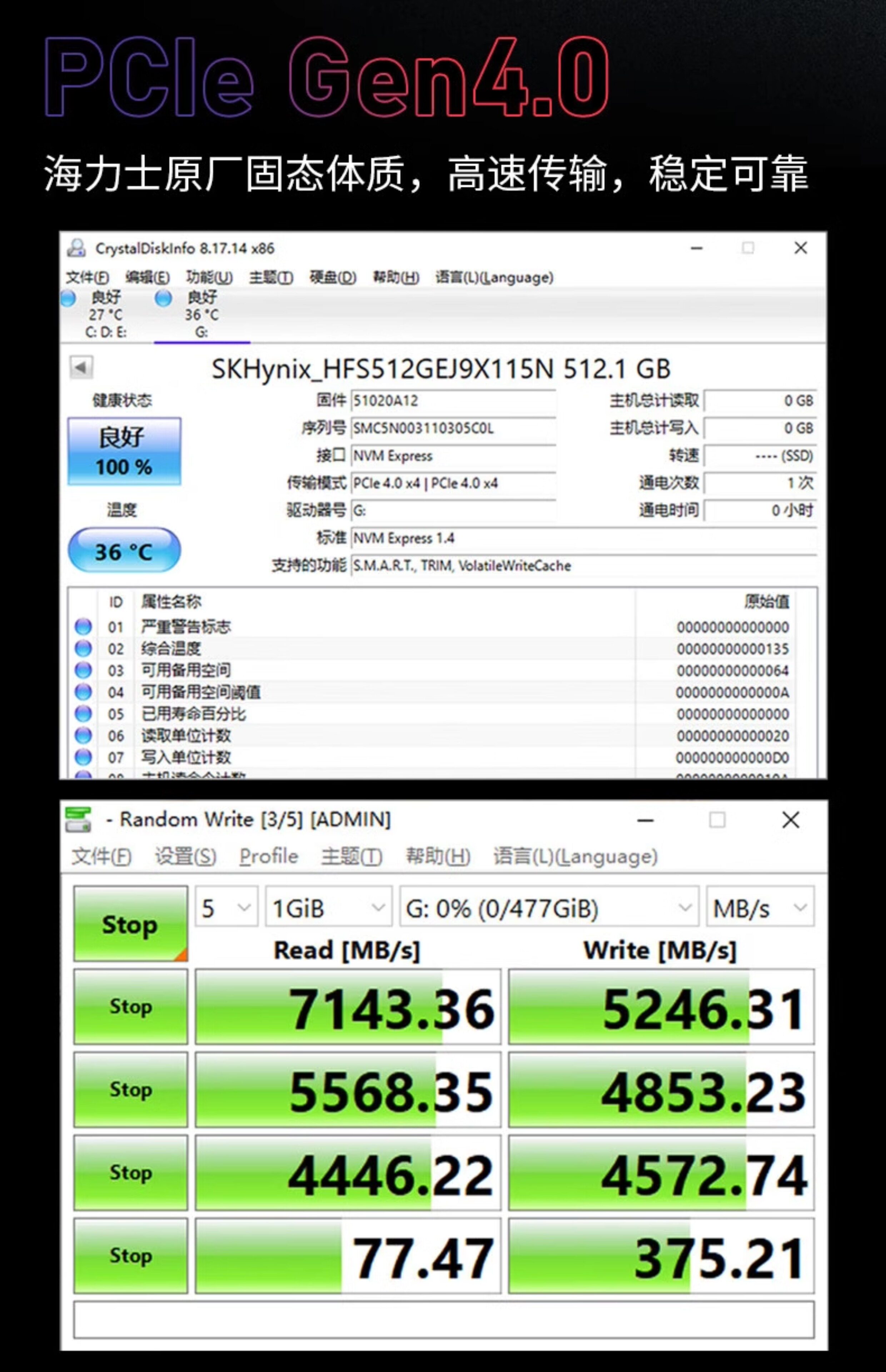Open the MB/s unit dropdown
The height and width of the screenshot is (1372, 886).
click(x=760, y=908)
